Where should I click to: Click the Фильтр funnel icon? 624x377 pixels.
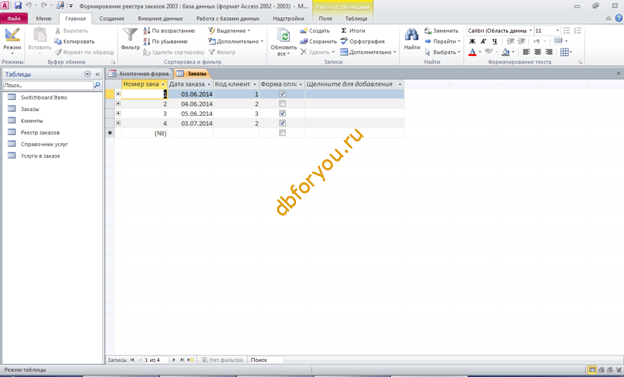[130, 35]
